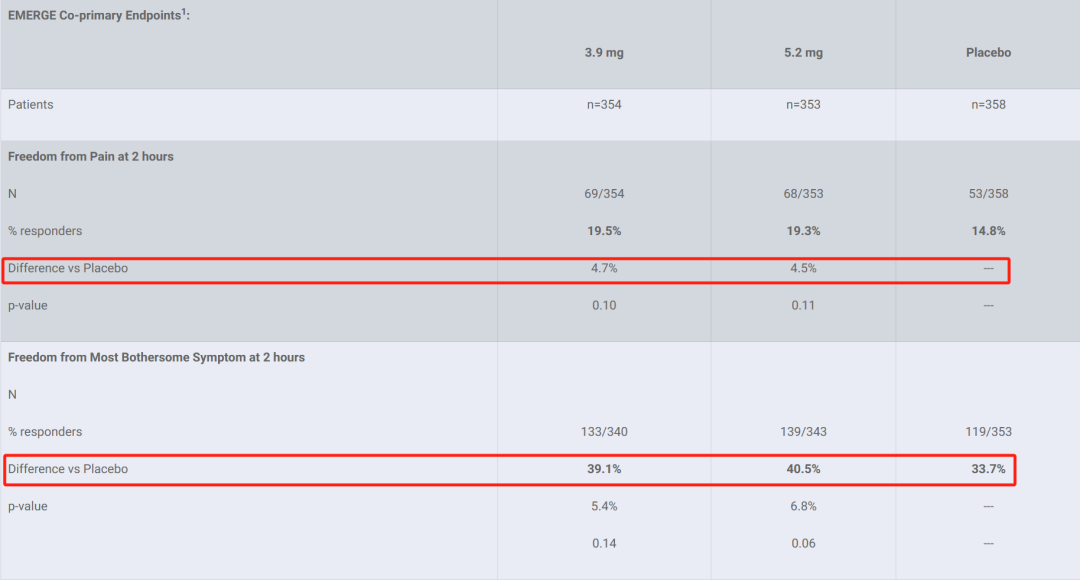
Task: Click Freedom from Pain at 2 hours heading
Action: tap(91, 157)
